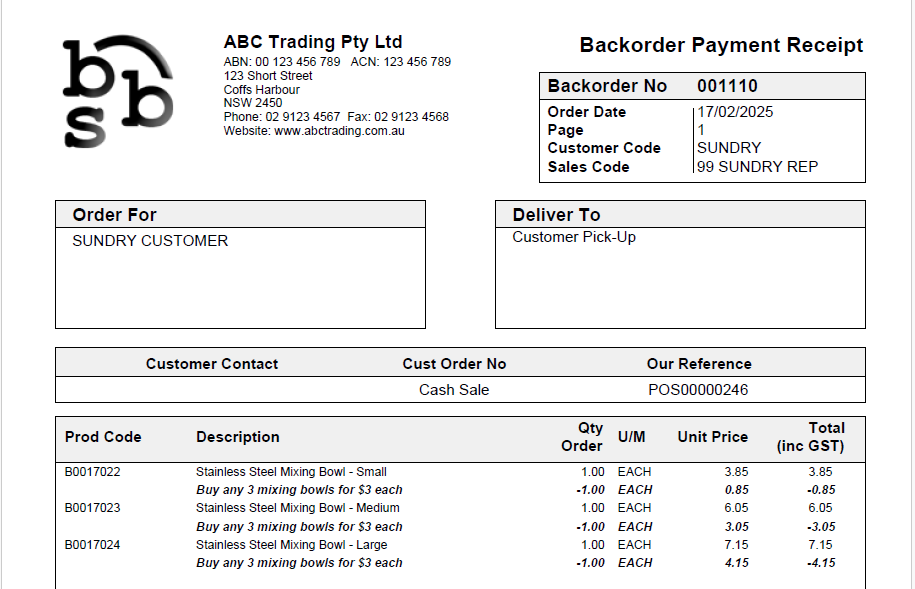Select product code B0017022

(x=92, y=472)
